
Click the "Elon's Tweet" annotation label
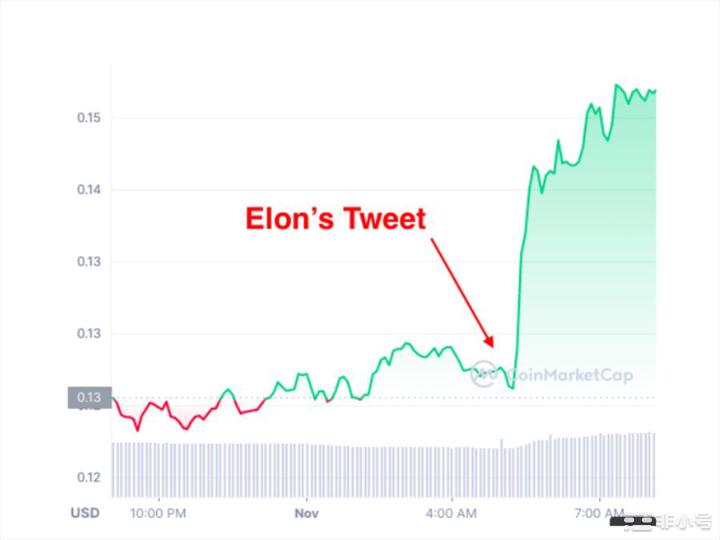336,219
